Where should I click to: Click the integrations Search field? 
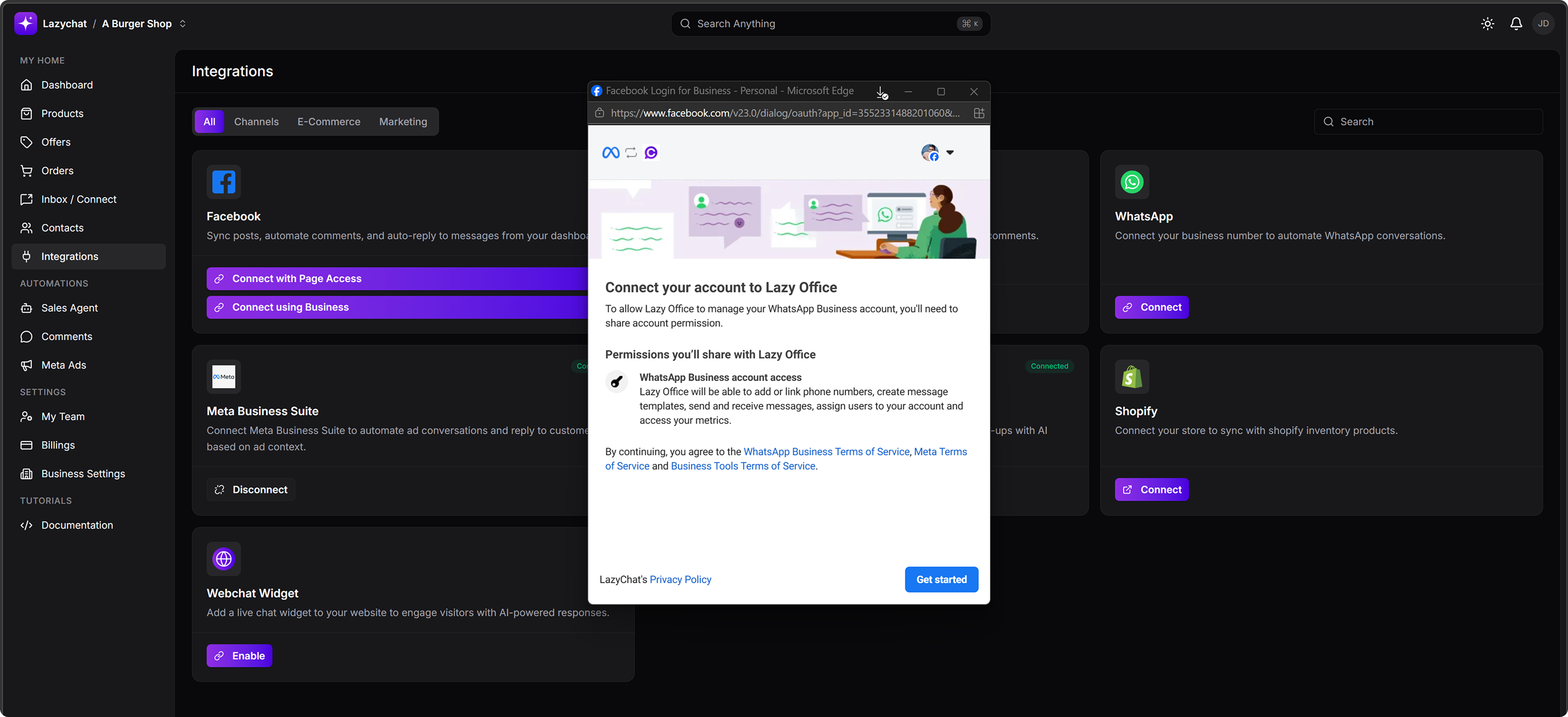(x=1428, y=122)
